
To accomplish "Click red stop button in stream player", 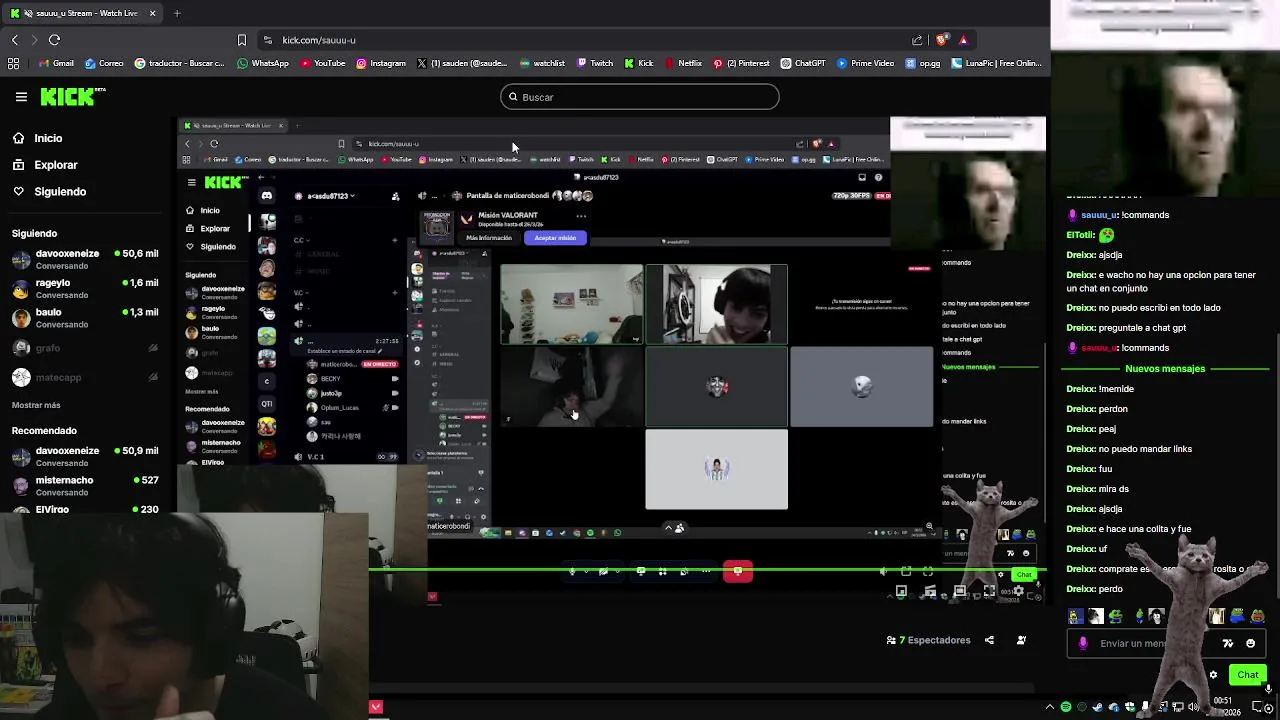I will pos(738,572).
